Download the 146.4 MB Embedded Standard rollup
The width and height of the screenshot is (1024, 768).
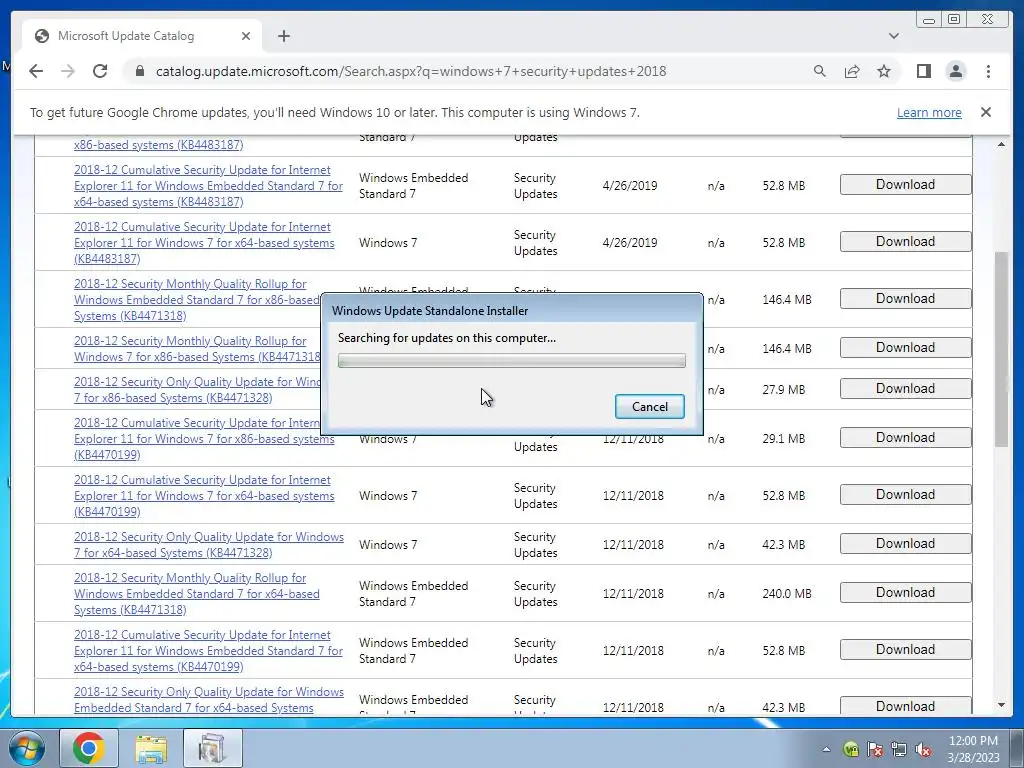[905, 298]
